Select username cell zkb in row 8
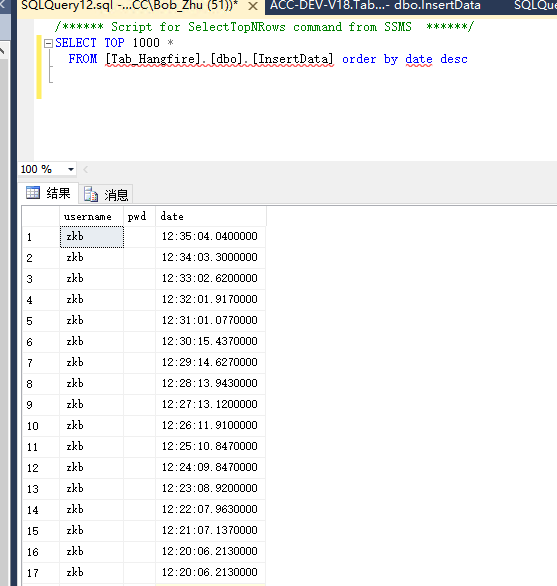Screen dimensions: 557x586 point(92,383)
